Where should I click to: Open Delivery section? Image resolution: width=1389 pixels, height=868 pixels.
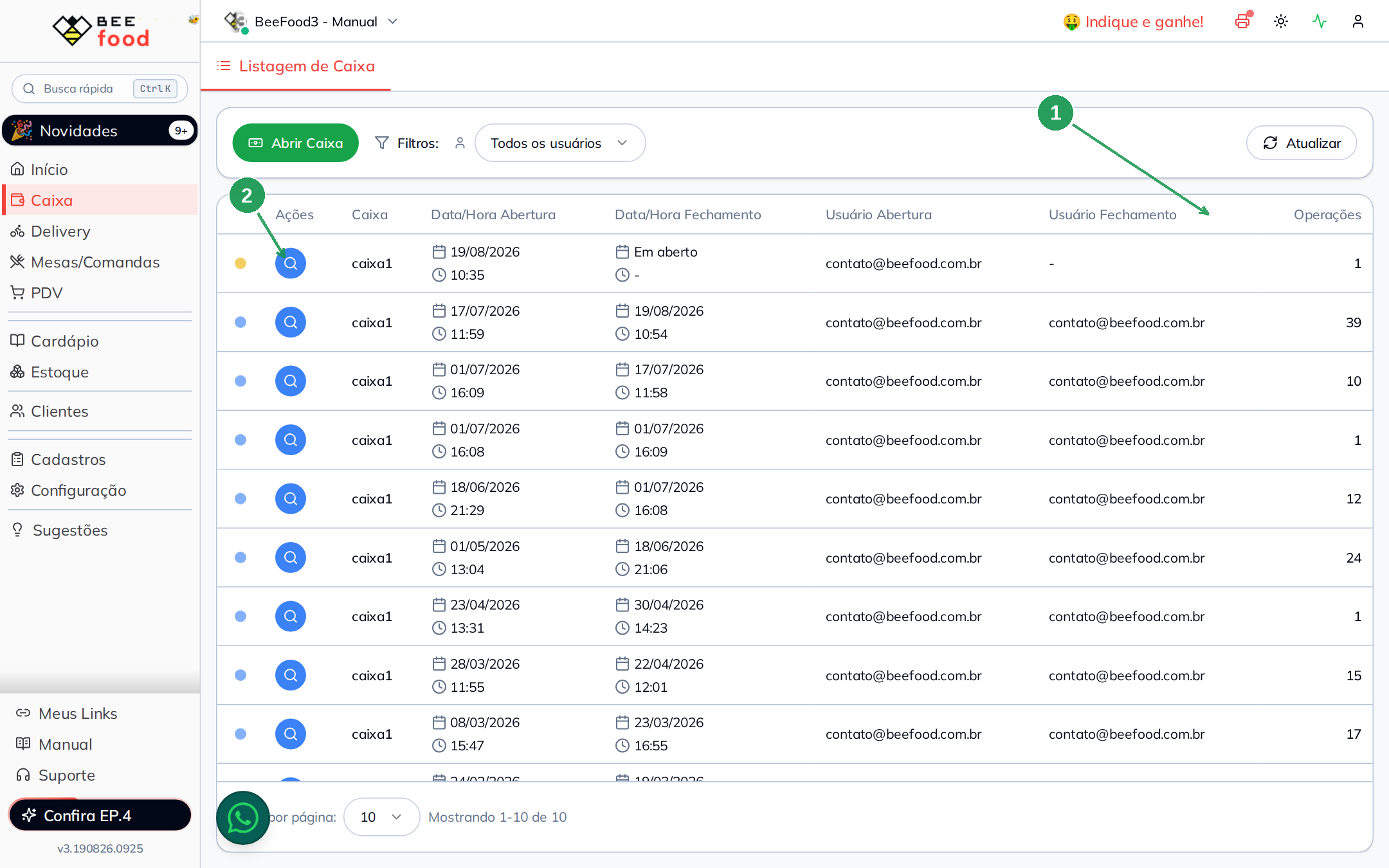100,231
